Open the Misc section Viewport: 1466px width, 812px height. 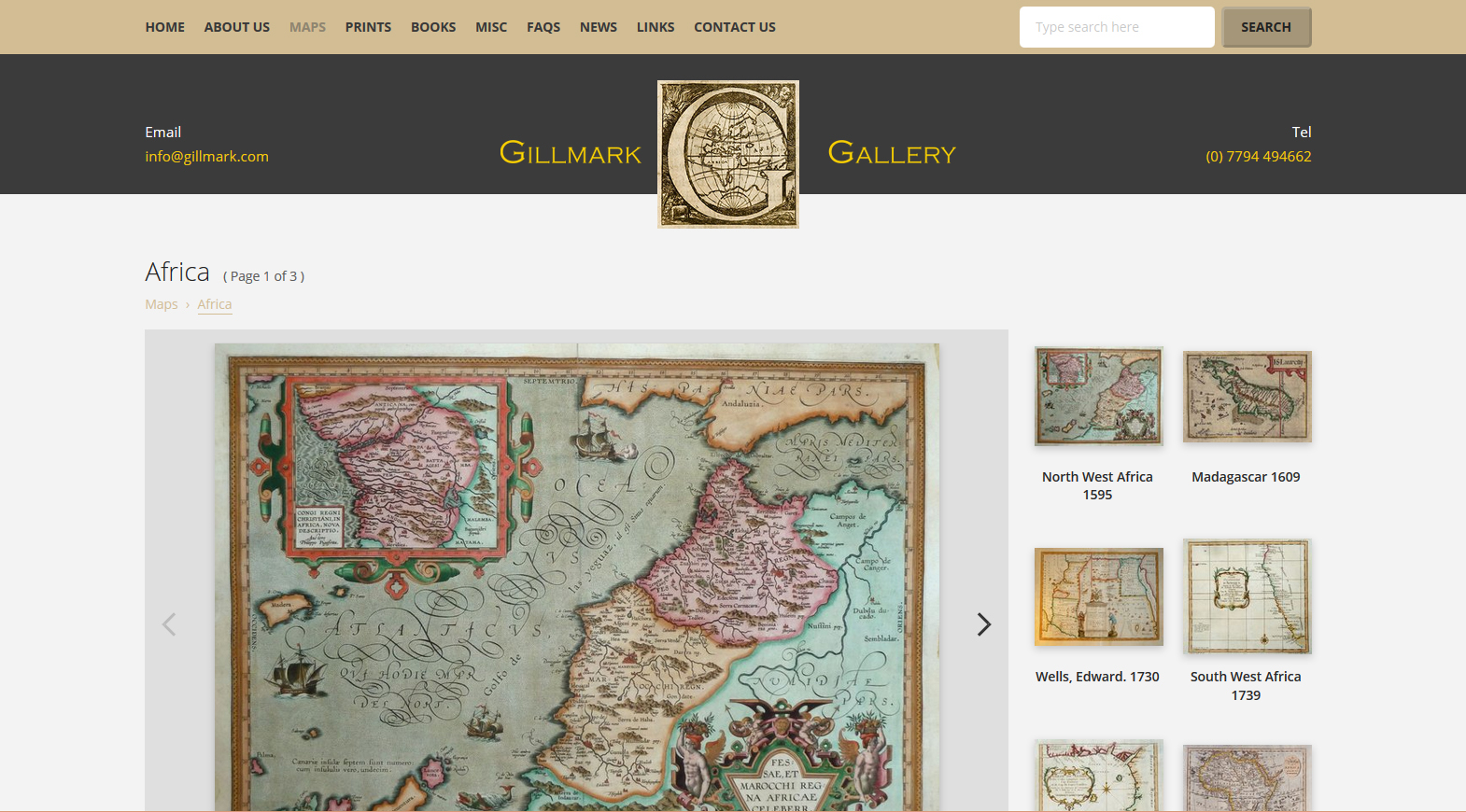click(x=491, y=27)
